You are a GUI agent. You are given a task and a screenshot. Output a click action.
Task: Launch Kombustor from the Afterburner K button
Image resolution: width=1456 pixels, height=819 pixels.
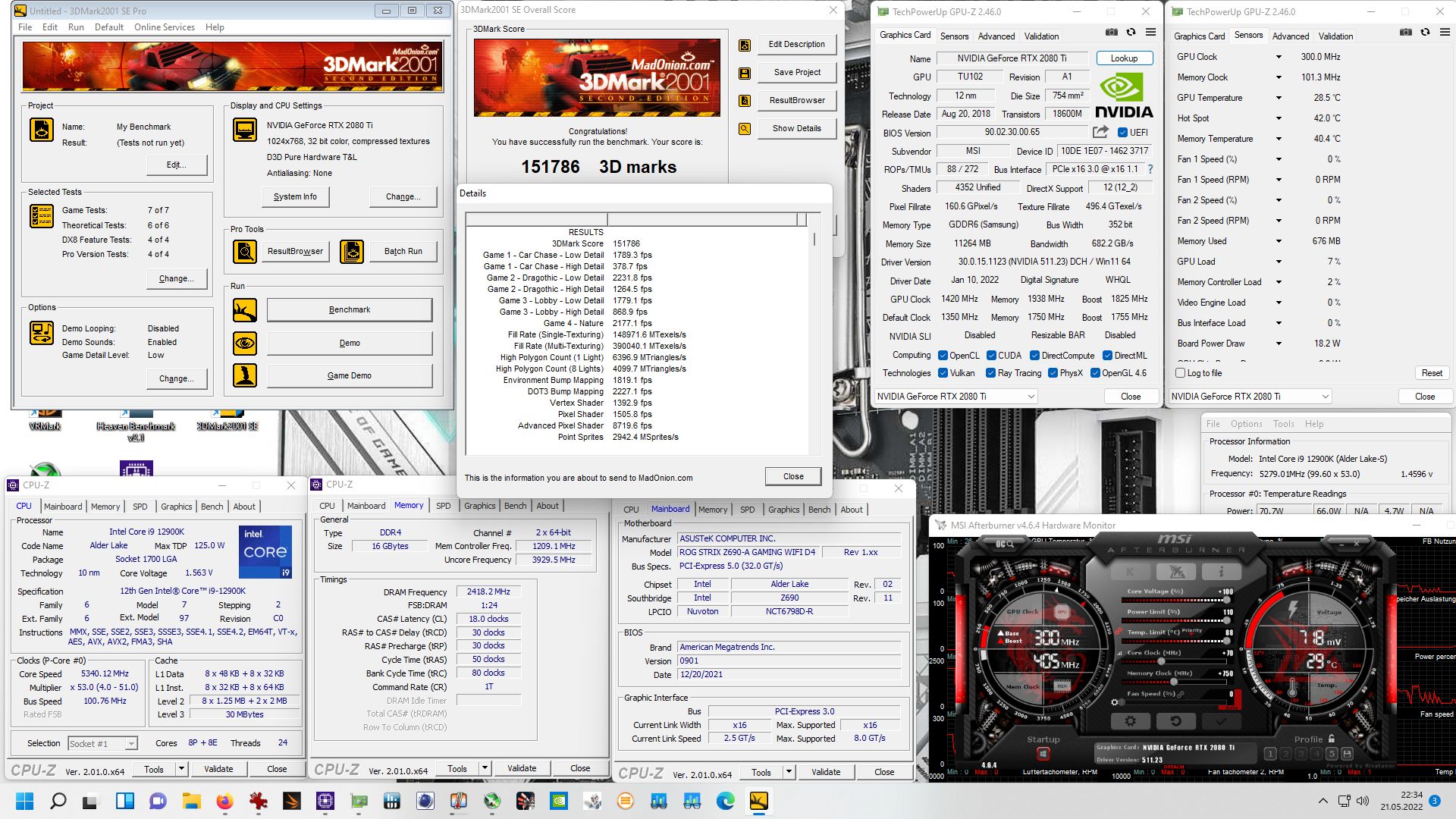click(1130, 572)
